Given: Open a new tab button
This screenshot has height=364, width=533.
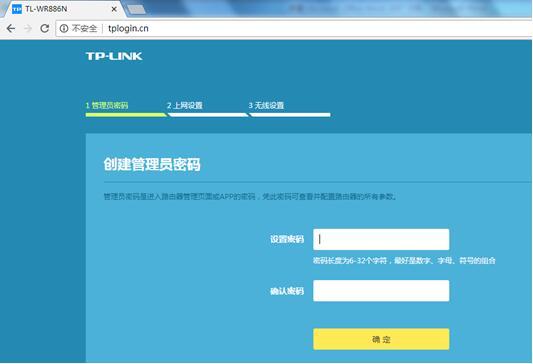Looking at the screenshot, I should click(x=137, y=10).
